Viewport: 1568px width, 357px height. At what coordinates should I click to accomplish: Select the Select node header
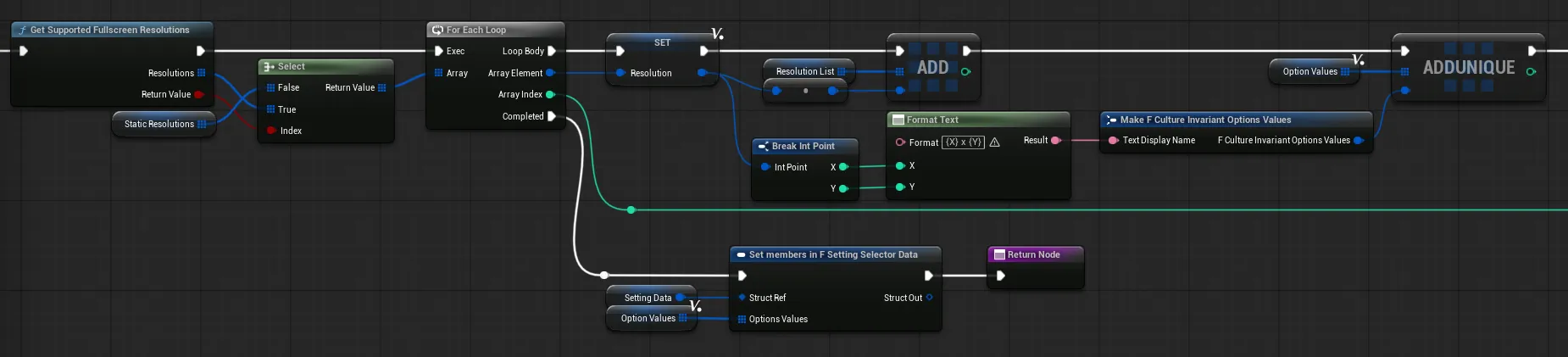pos(325,66)
